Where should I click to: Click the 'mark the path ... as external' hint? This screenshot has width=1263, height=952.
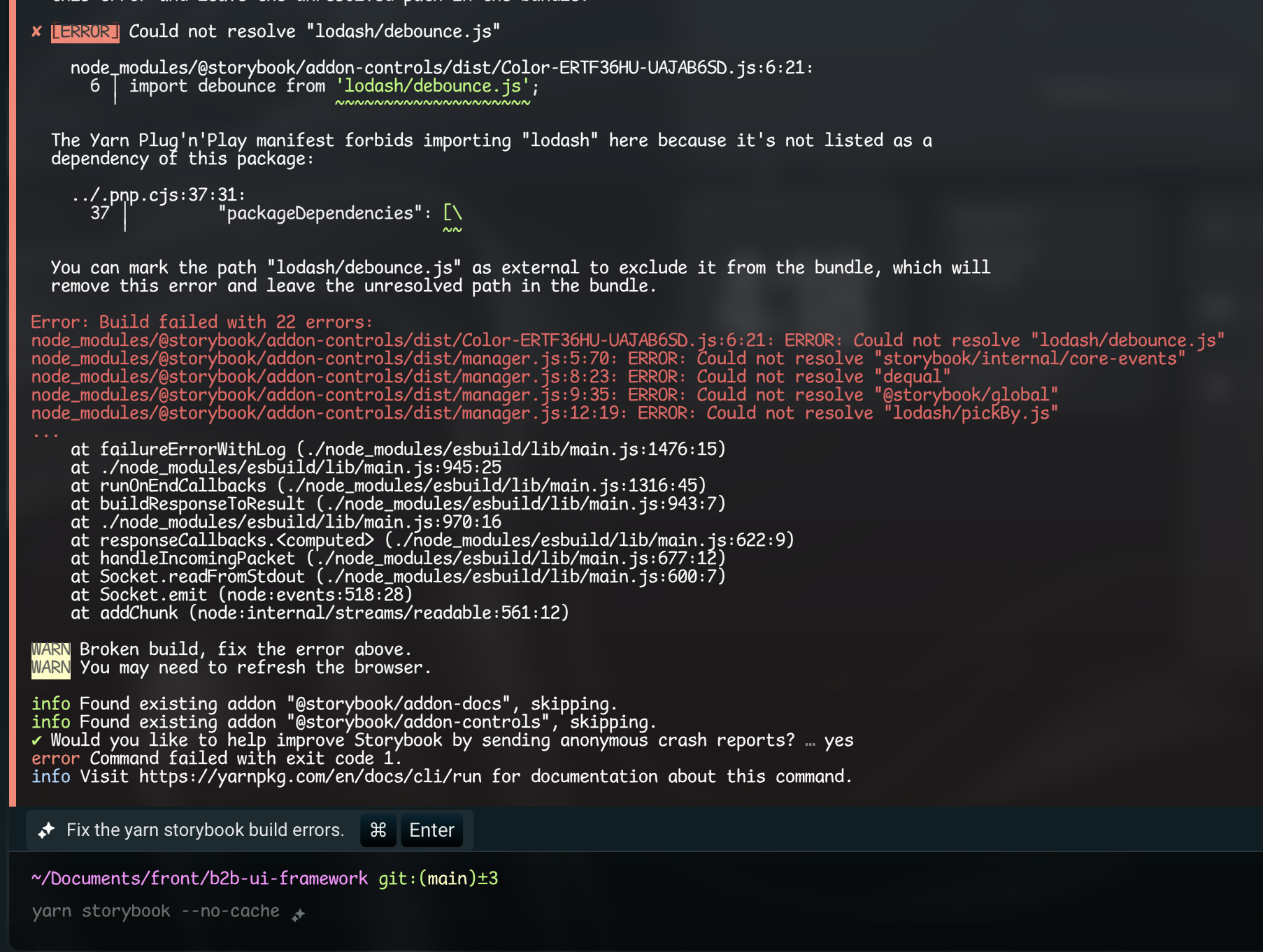[520, 277]
